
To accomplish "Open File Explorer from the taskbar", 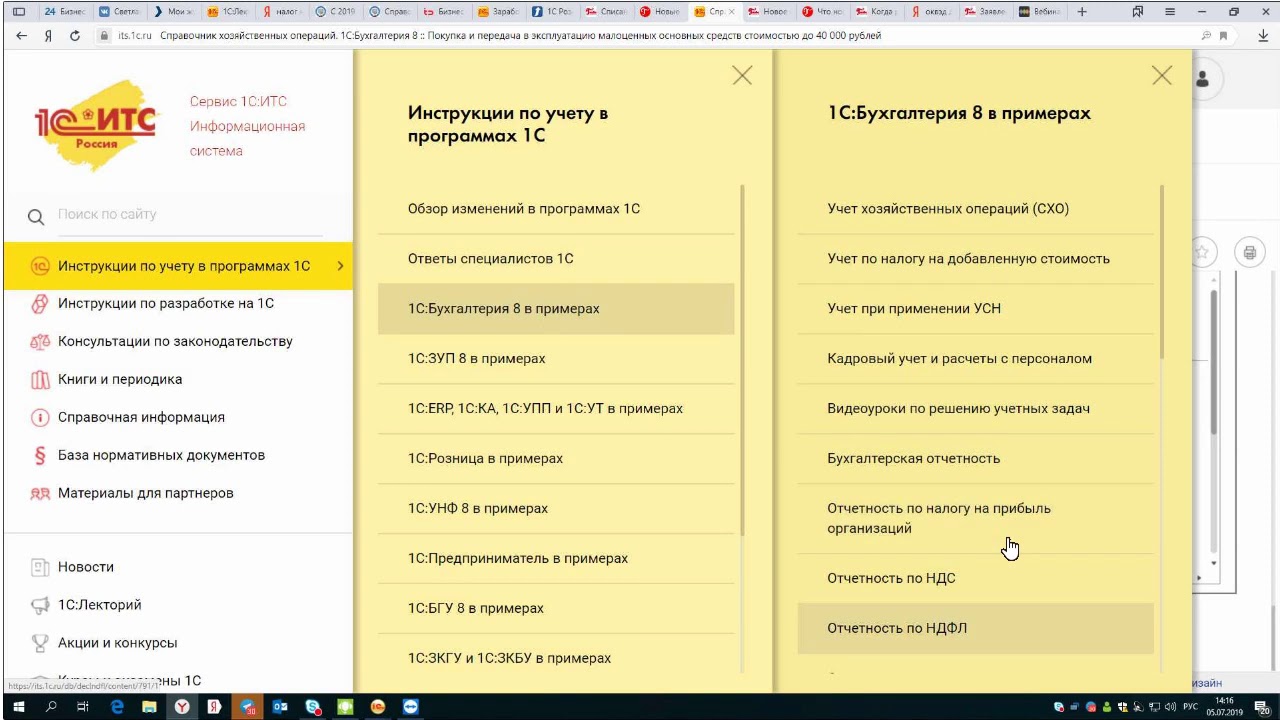I will tap(149, 707).
